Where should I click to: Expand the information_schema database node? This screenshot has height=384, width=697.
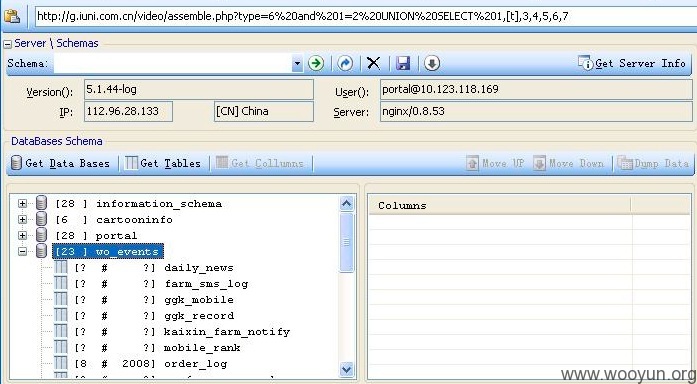click(22, 204)
